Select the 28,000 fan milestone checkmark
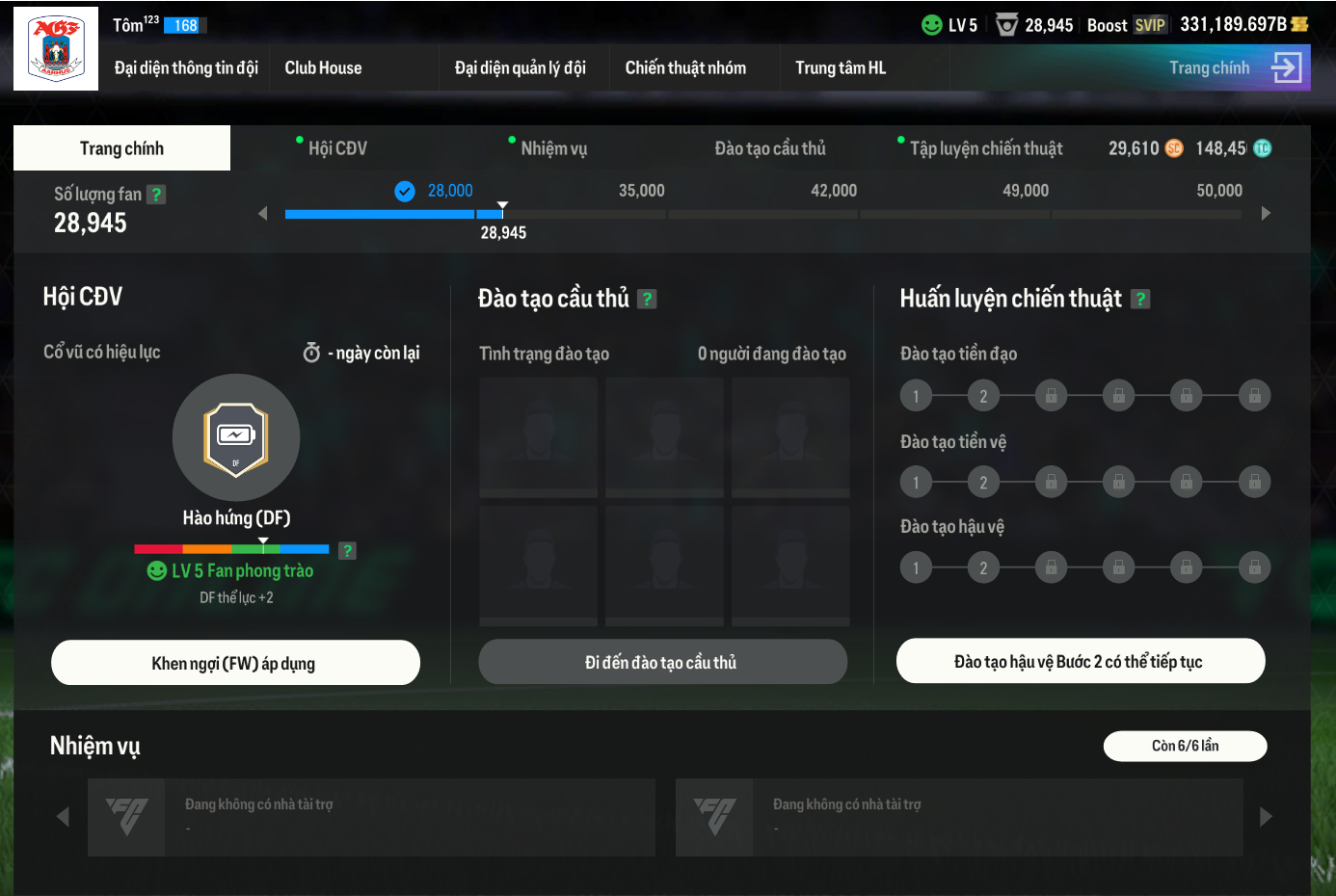 405,192
